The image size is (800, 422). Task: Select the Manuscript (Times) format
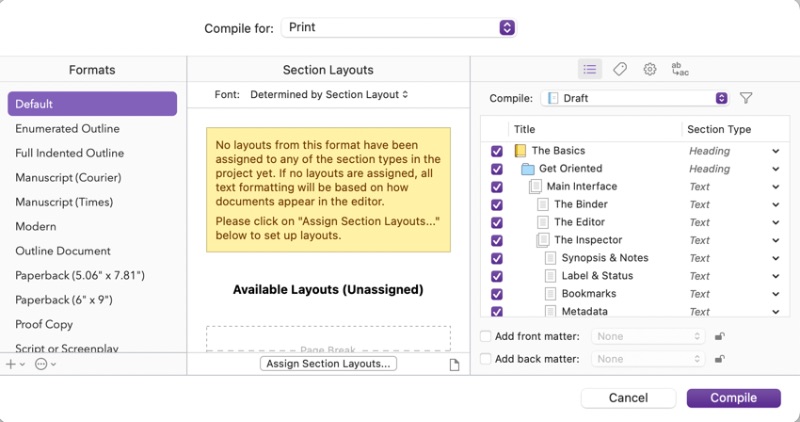point(64,202)
